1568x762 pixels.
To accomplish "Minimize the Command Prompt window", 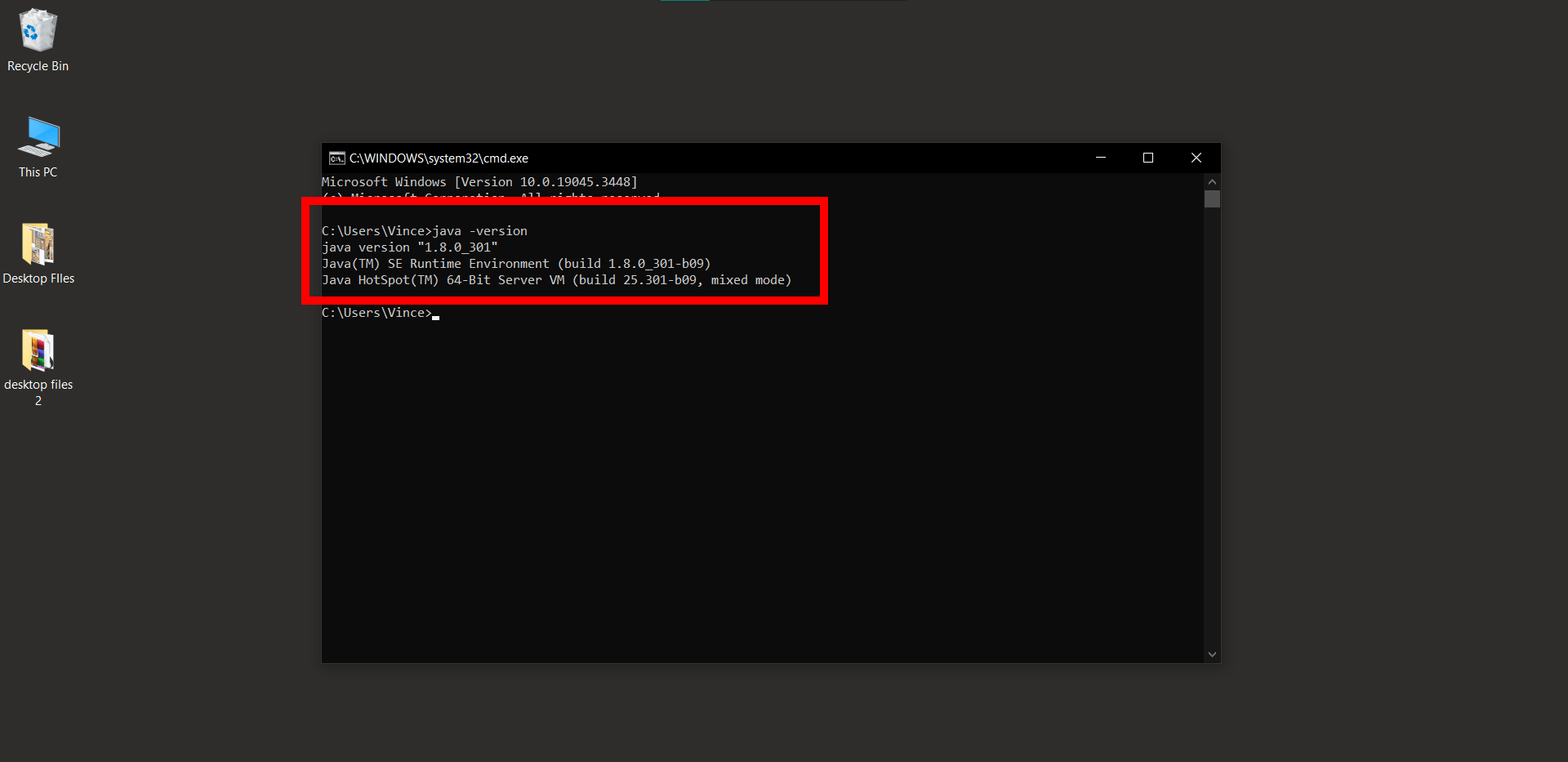I will [1101, 158].
